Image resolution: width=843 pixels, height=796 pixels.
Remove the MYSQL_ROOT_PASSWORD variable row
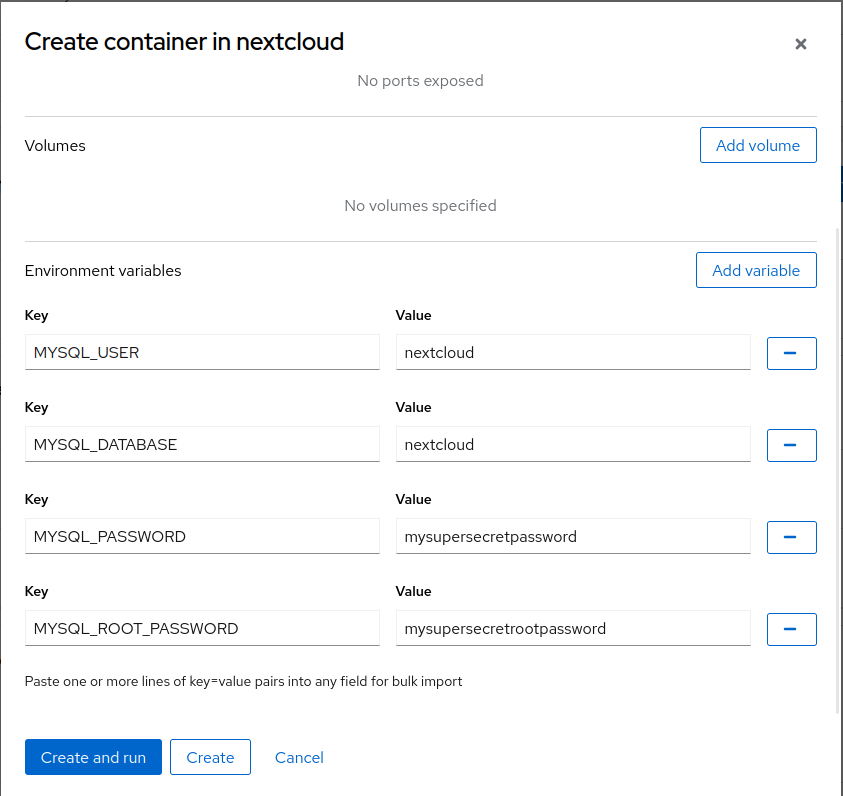click(x=791, y=629)
